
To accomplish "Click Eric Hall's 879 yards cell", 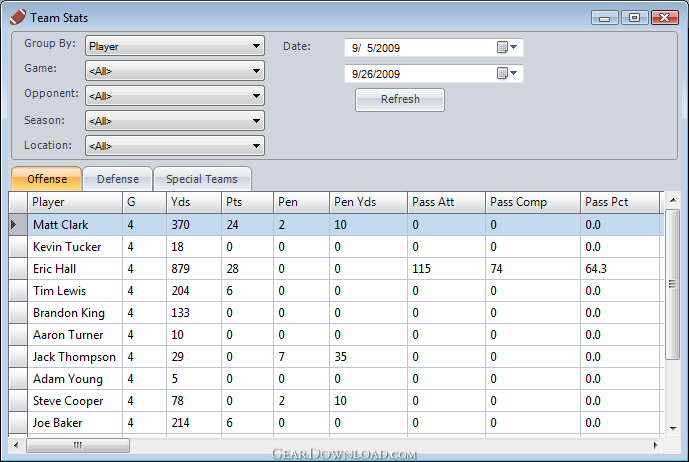I will click(x=194, y=269).
